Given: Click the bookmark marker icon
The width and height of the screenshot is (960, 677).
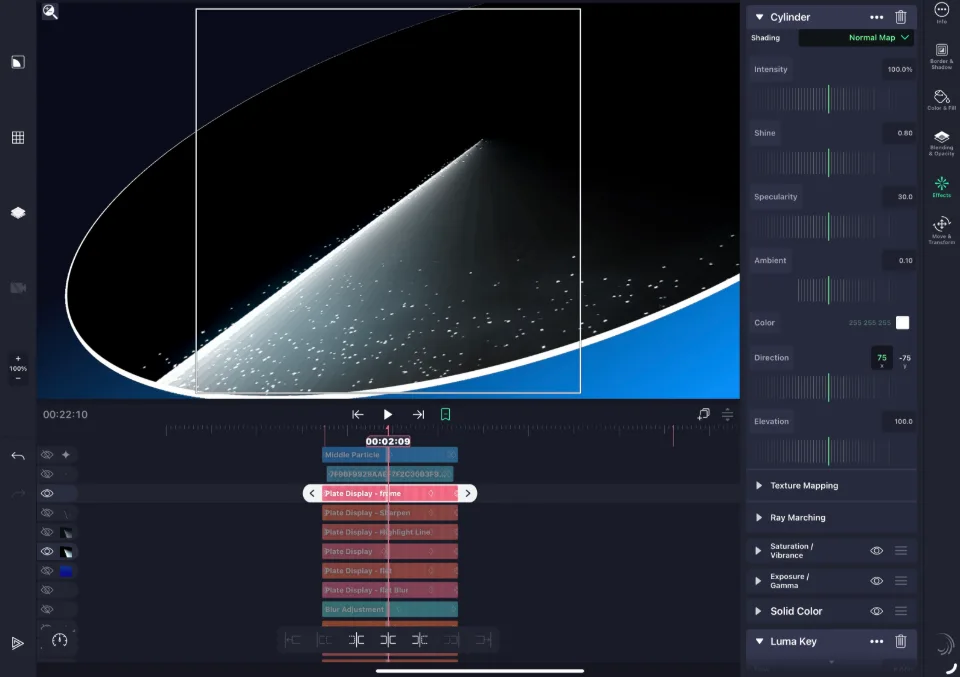Looking at the screenshot, I should coord(446,414).
